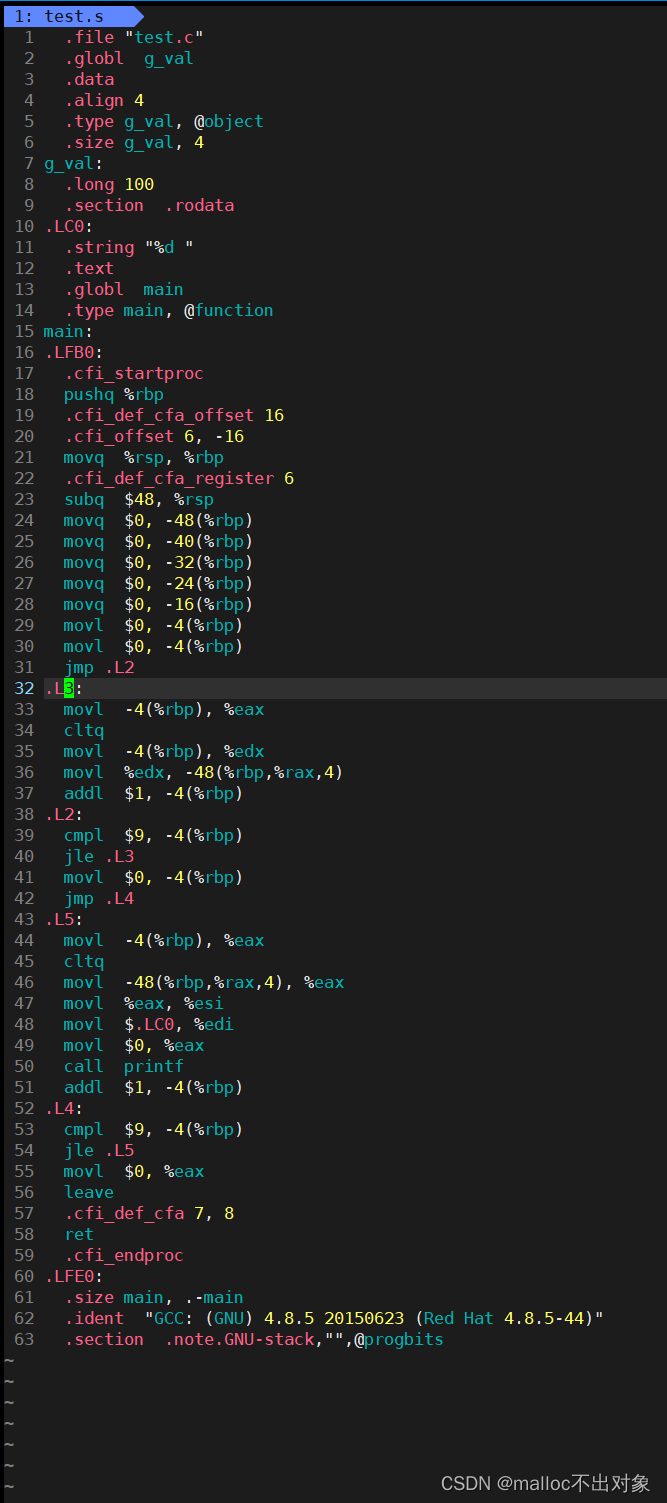The width and height of the screenshot is (667, 1503).
Task: Click the .LFE0: label
Action: pyautogui.click(x=74, y=1276)
